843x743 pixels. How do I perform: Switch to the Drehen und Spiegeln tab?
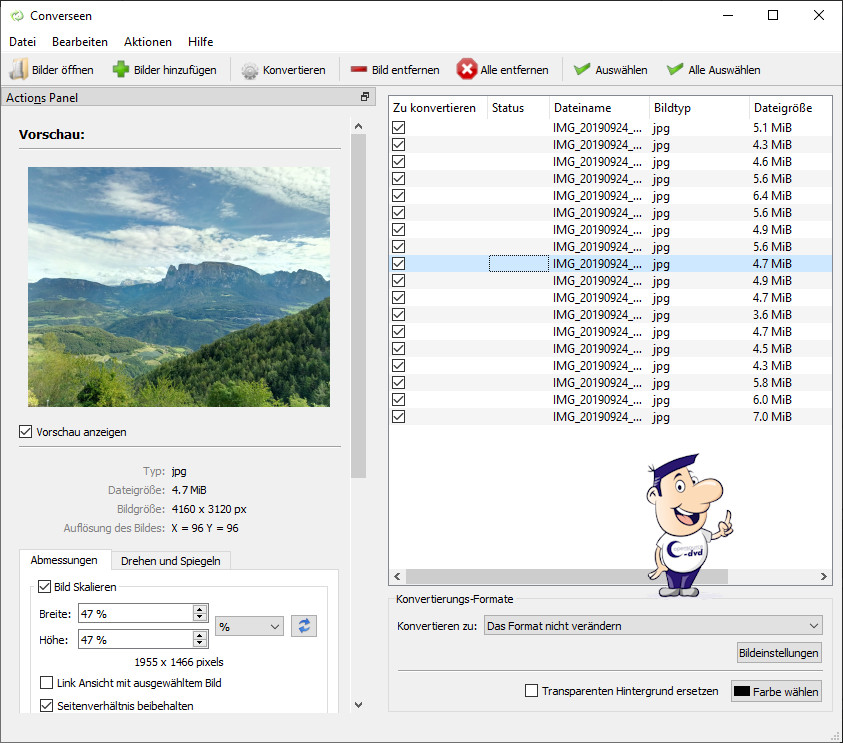(x=171, y=560)
